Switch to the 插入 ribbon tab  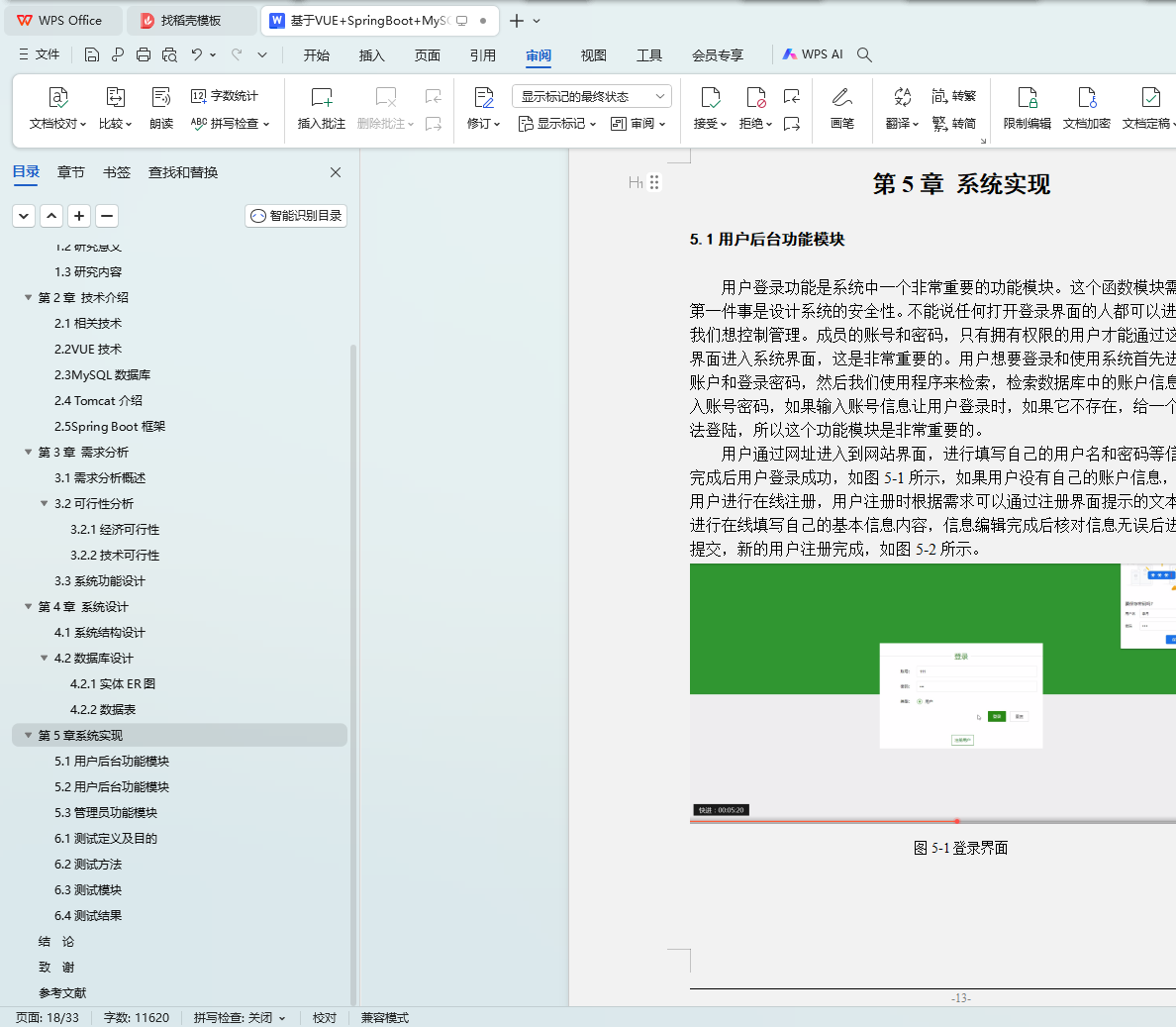click(x=372, y=54)
